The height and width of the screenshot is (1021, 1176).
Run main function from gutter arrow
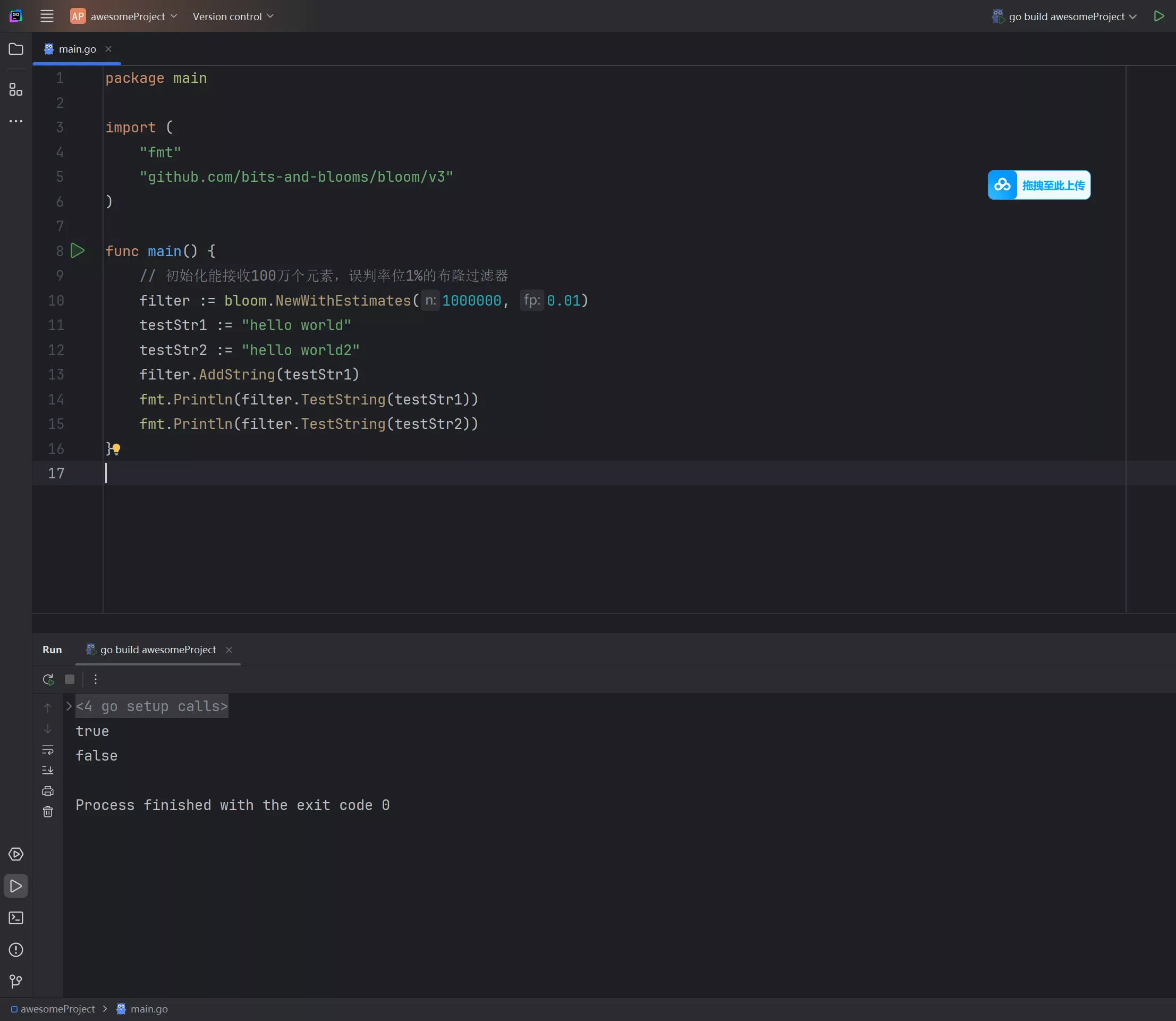tap(78, 251)
